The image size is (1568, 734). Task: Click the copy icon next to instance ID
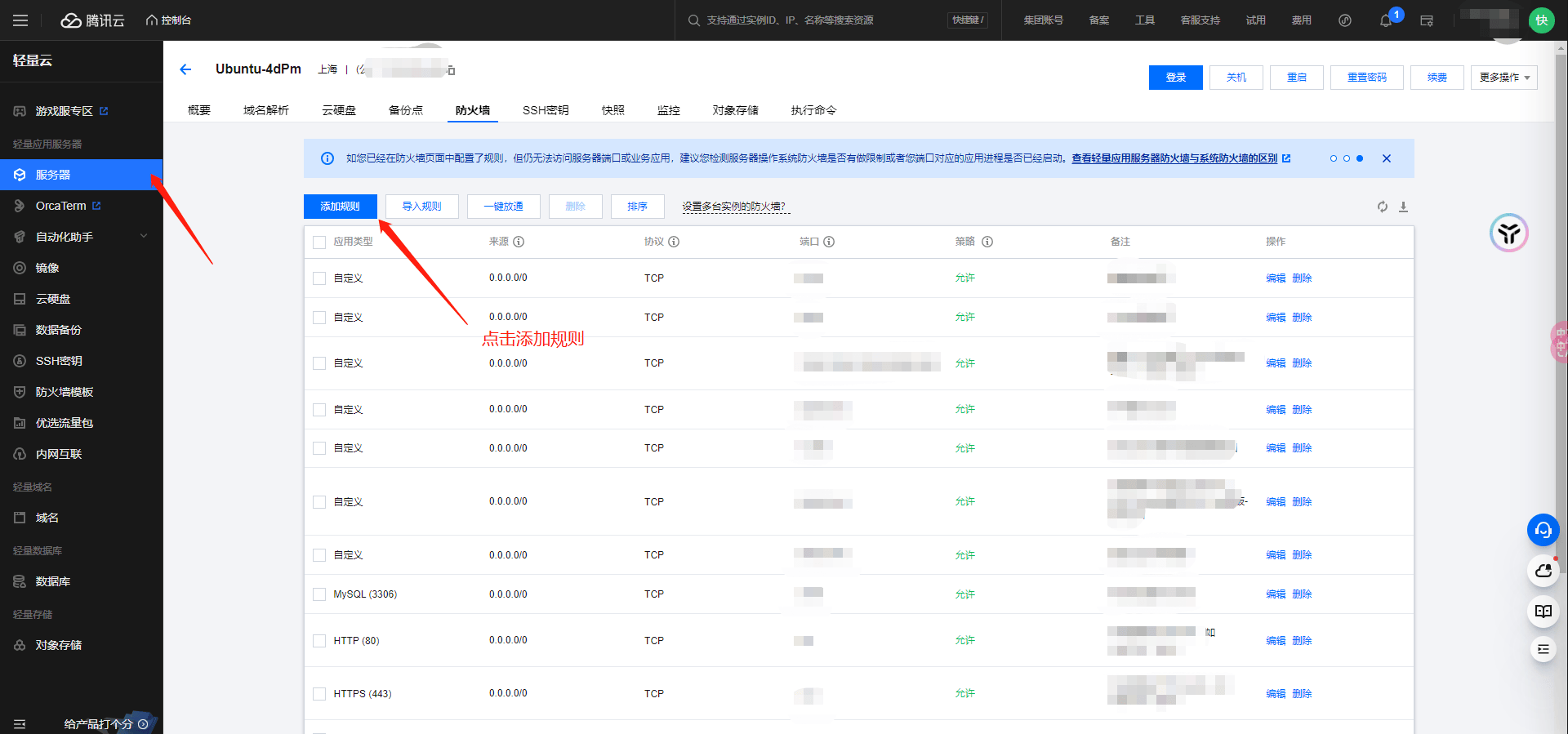451,70
